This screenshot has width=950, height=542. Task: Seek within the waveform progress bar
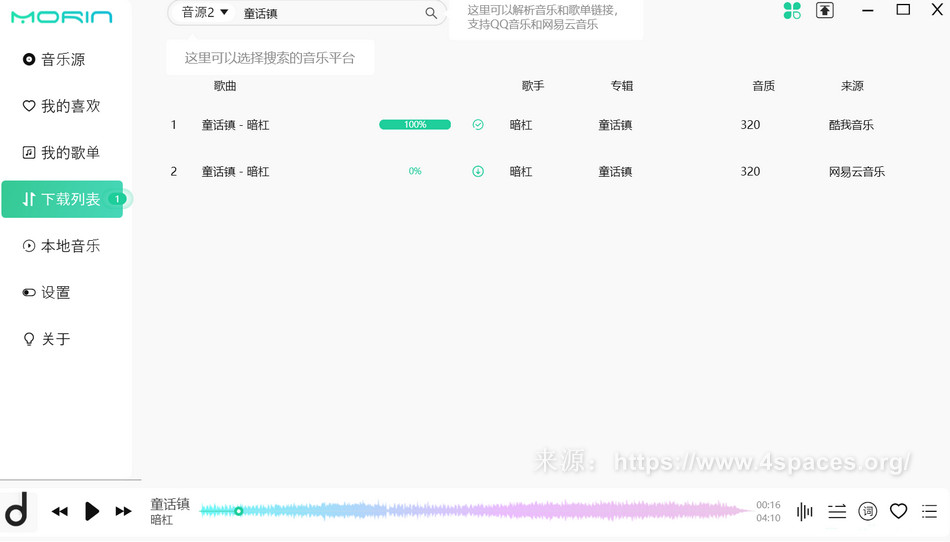[x=475, y=511]
